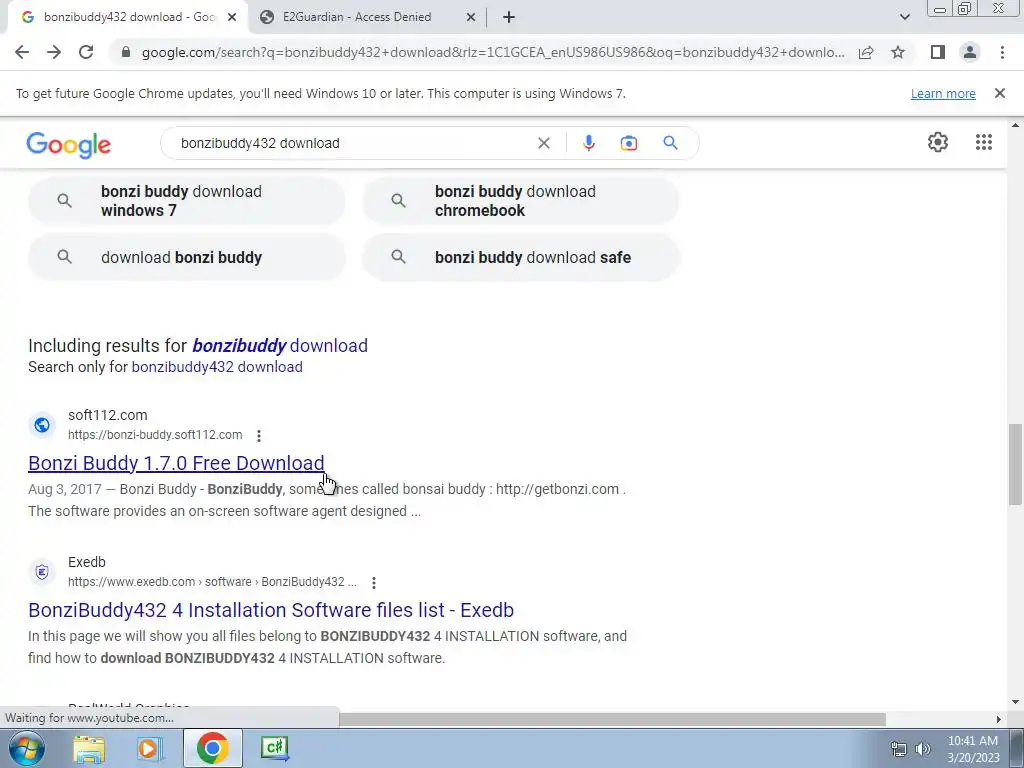Click the soft112.com site favicon
The width and height of the screenshot is (1024, 768).
(x=42, y=425)
